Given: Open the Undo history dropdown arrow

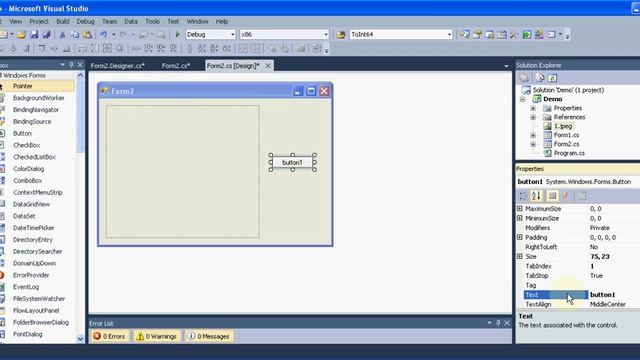Looking at the screenshot, I should pos(113,35).
